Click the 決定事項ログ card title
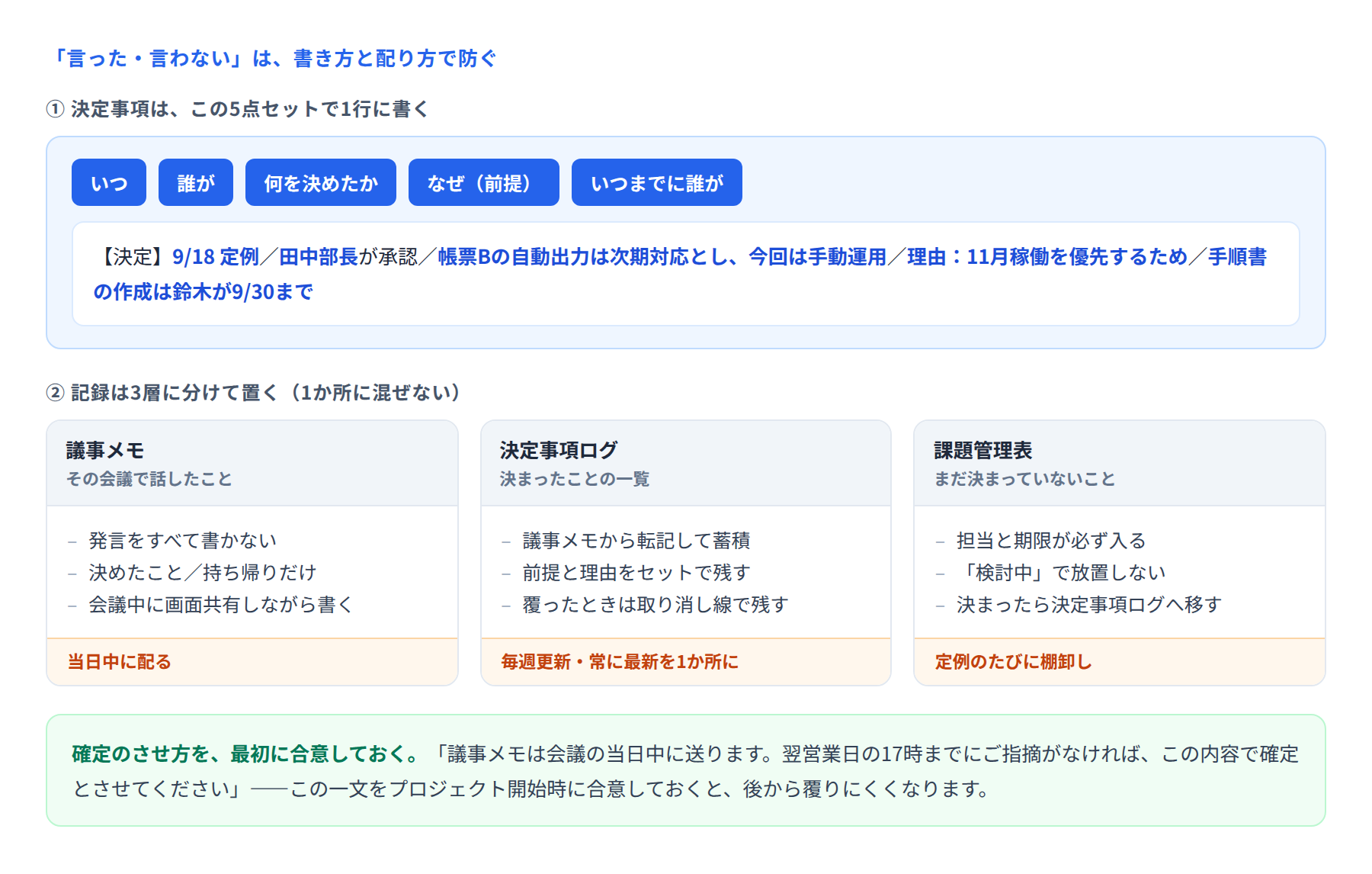Viewport: 1372px width, 874px height. [x=559, y=451]
